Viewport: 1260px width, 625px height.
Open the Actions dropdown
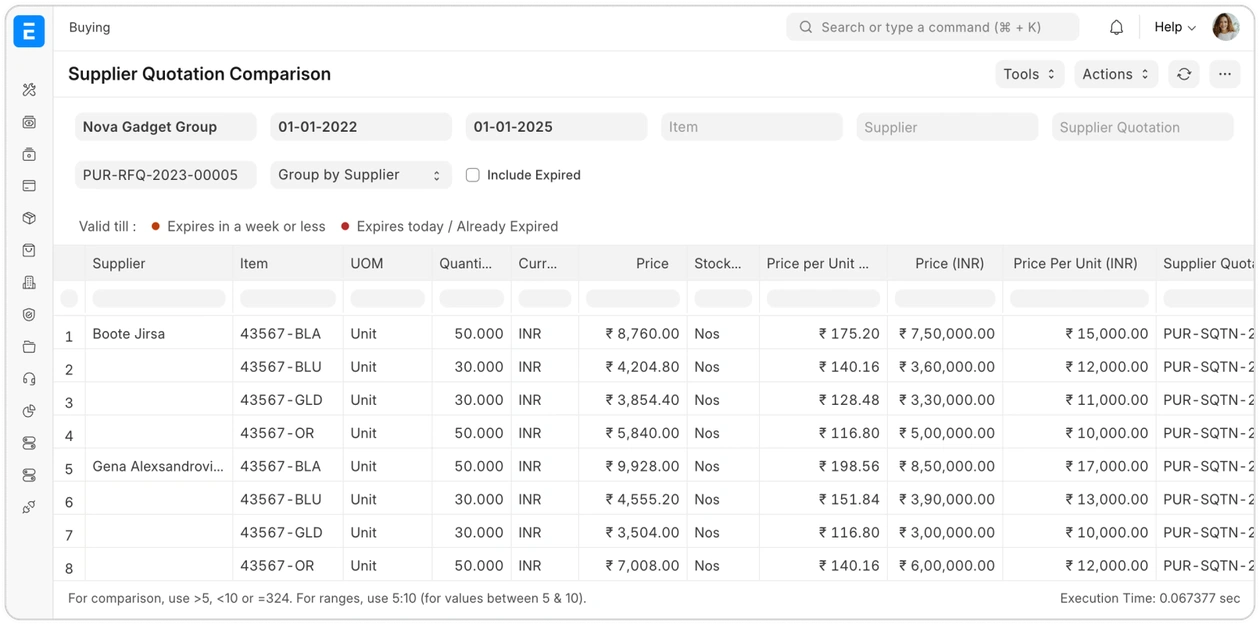pyautogui.click(x=1116, y=74)
